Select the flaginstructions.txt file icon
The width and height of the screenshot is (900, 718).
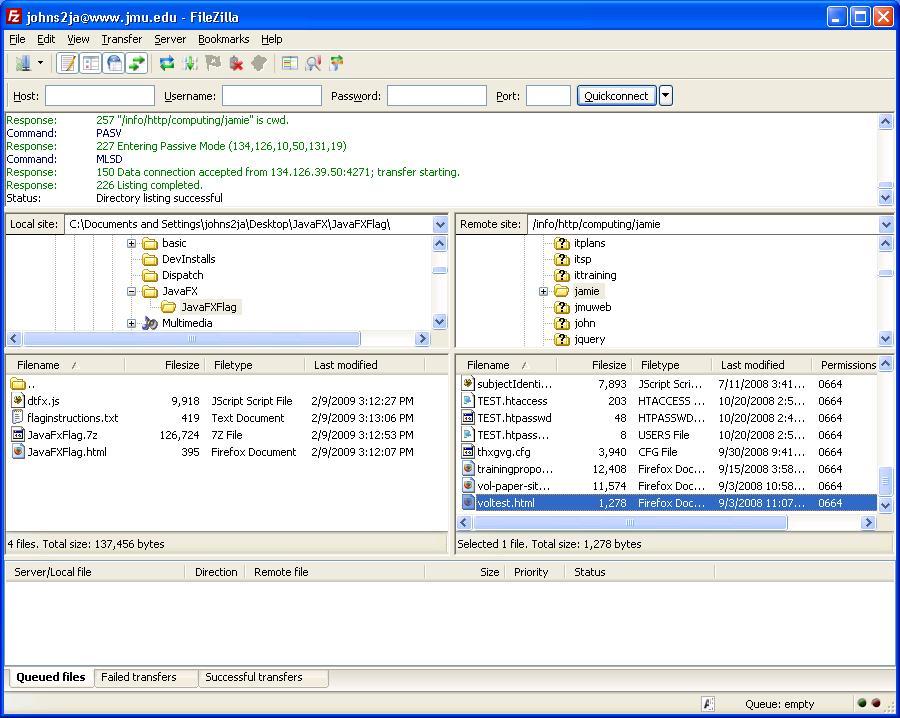coord(18,417)
